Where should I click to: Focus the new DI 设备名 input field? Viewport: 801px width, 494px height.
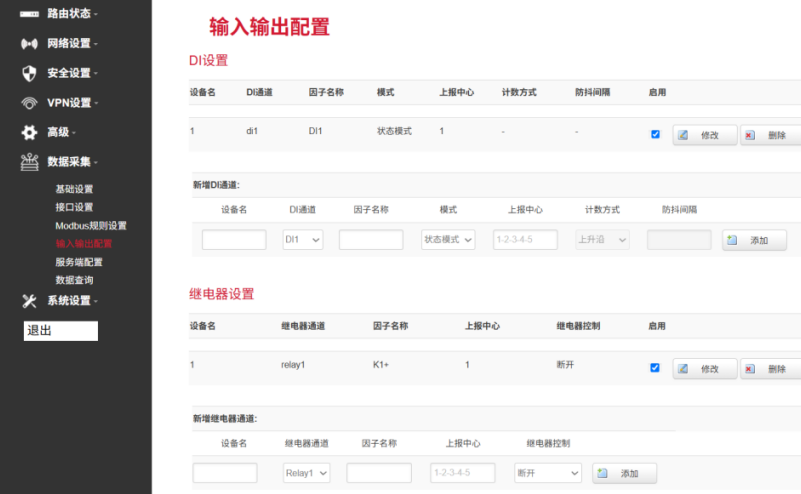click(x=234, y=240)
